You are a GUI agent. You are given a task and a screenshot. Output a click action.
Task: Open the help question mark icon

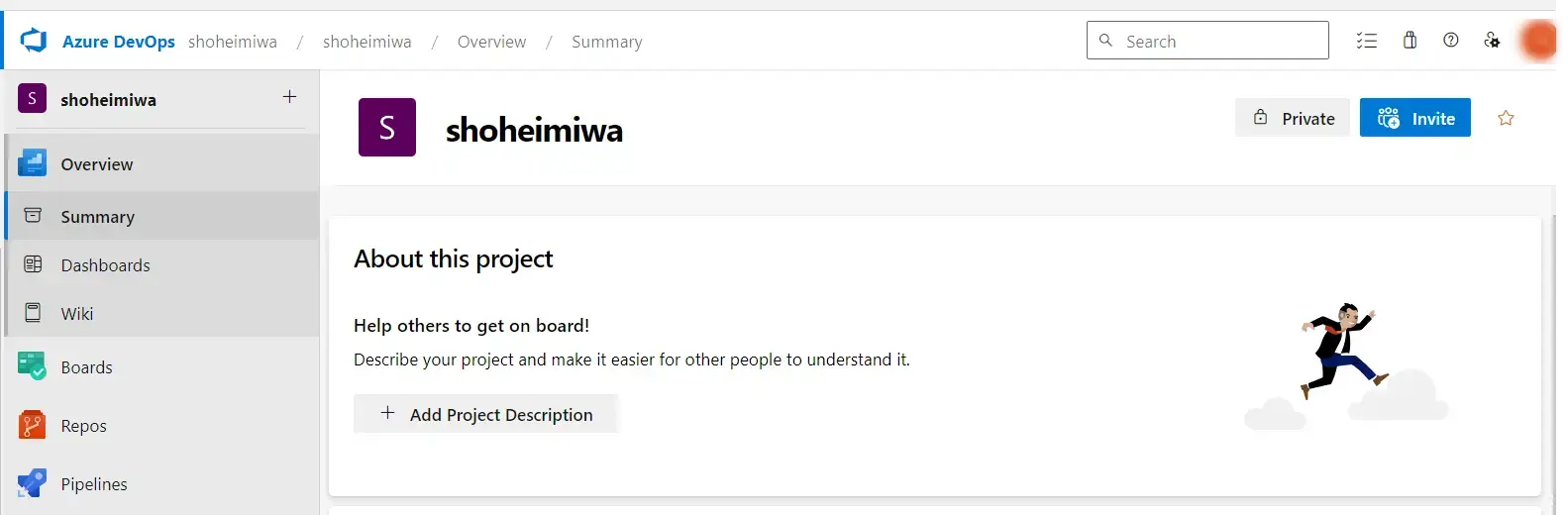click(1451, 40)
